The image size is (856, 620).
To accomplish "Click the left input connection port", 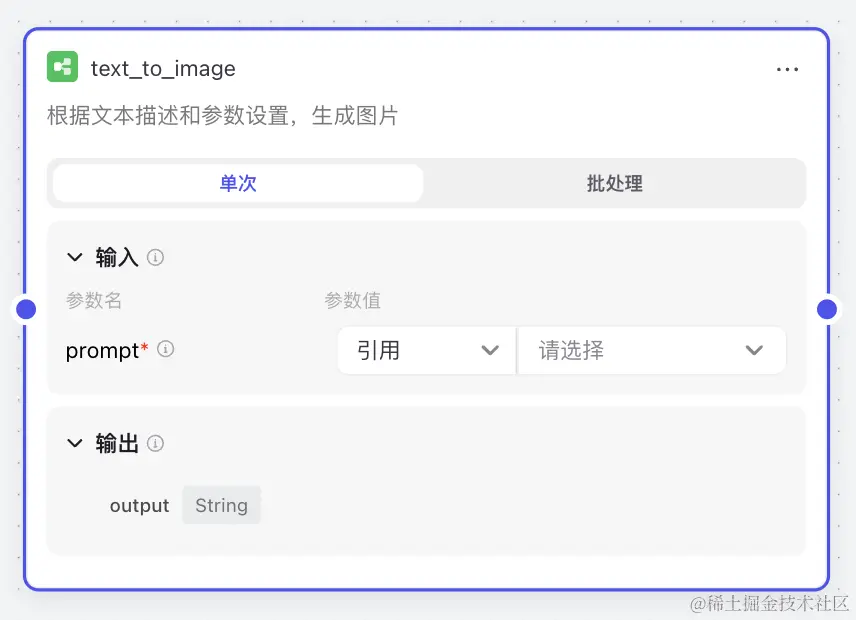I will coord(26,309).
